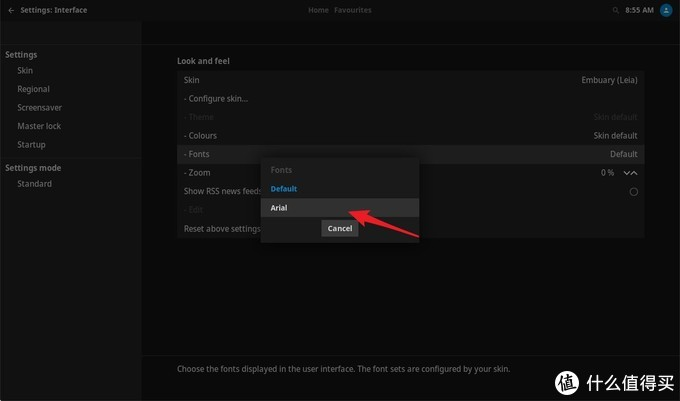
Task: Click the 0 % zoom value
Action: [607, 173]
